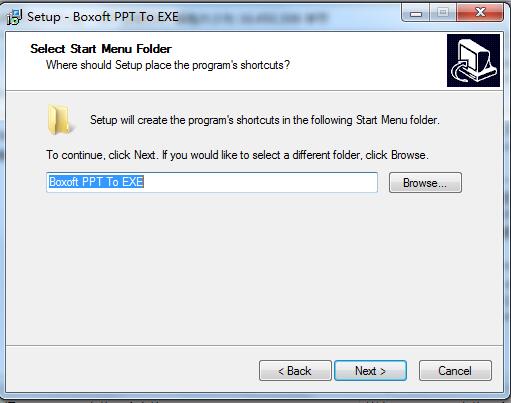Click the Setup - Boxoft PPT To EXE title

(x=103, y=17)
